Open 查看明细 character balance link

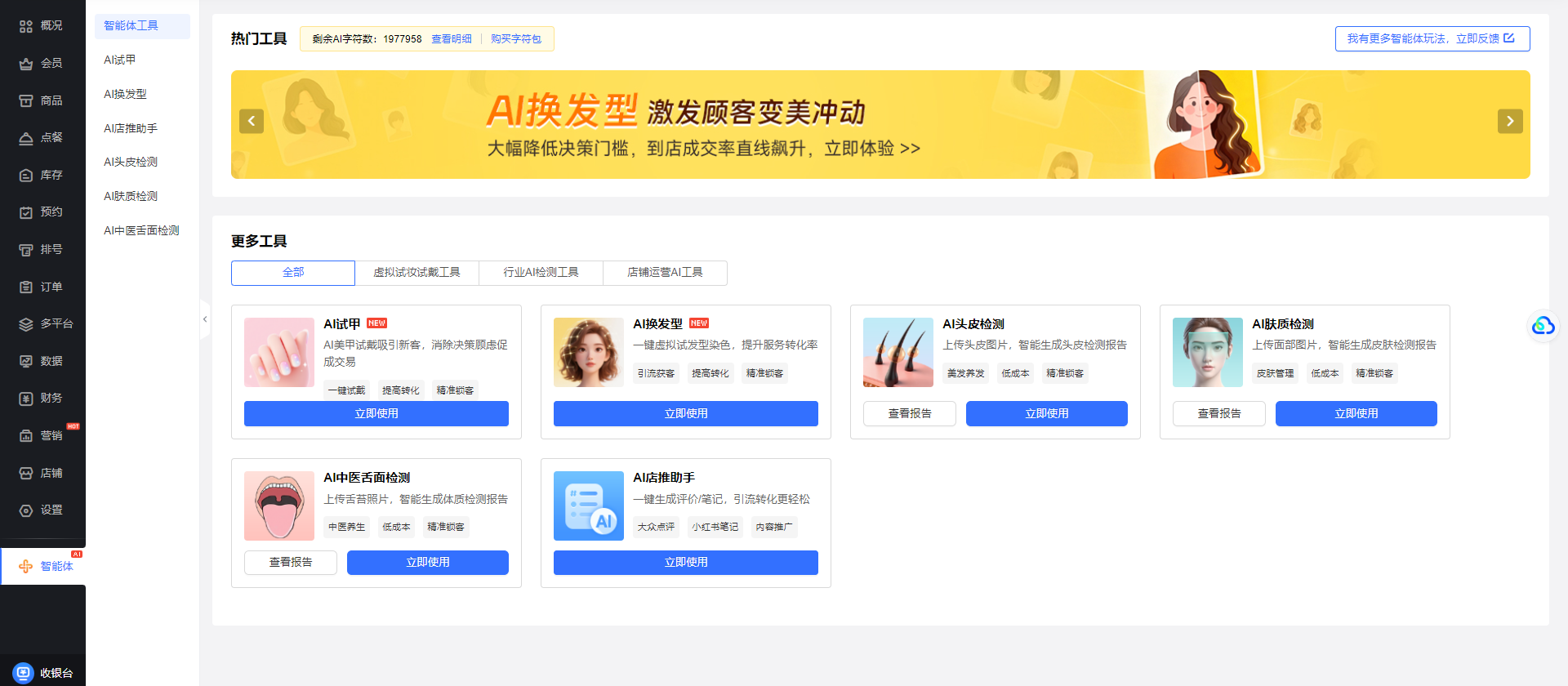pyautogui.click(x=452, y=39)
